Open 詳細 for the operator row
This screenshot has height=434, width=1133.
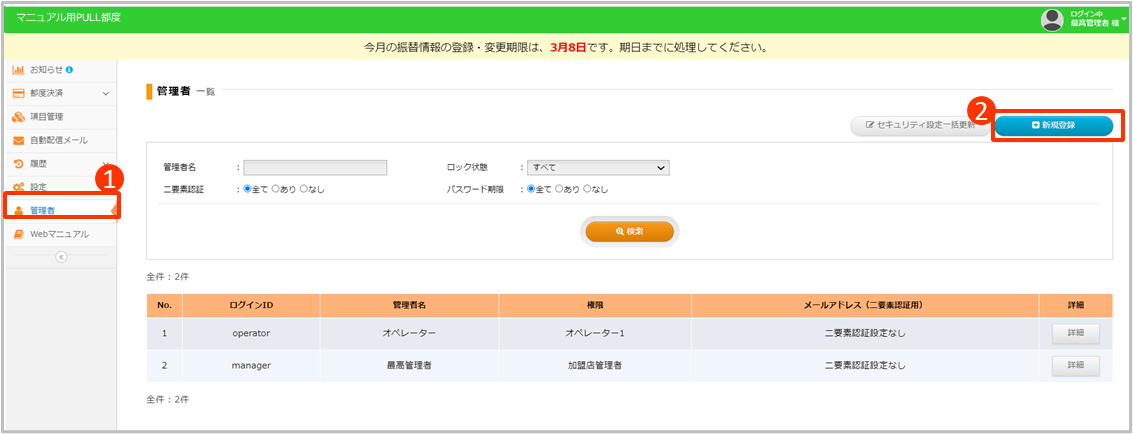point(1075,333)
